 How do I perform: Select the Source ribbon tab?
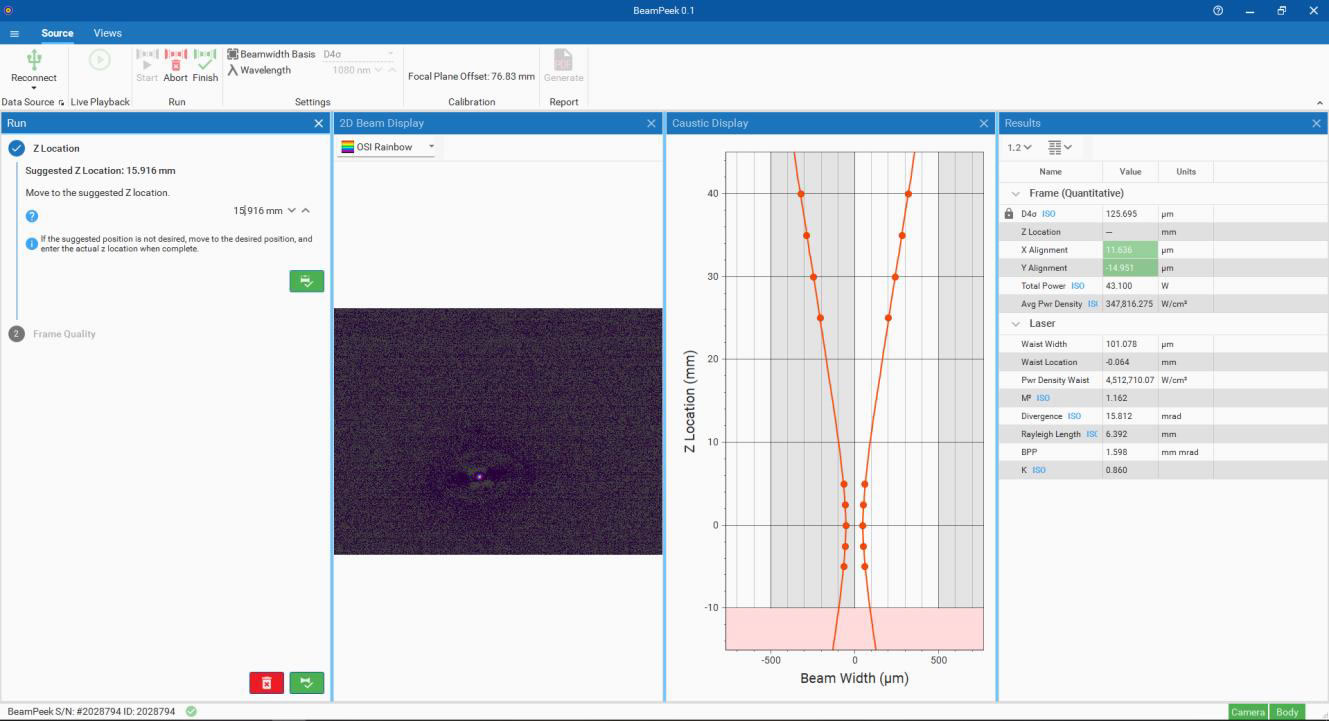tap(57, 34)
